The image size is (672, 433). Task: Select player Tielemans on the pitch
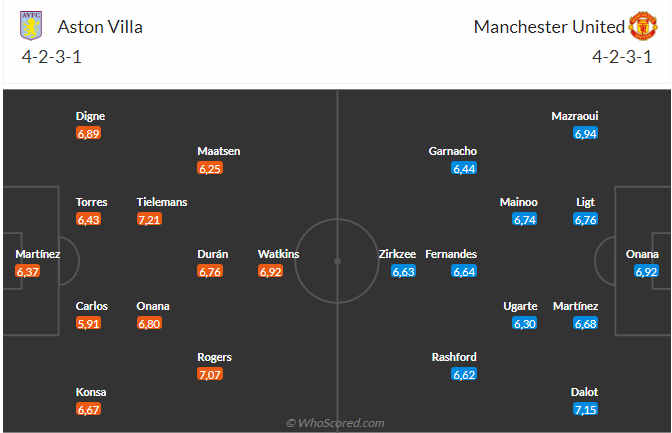pyautogui.click(x=162, y=202)
